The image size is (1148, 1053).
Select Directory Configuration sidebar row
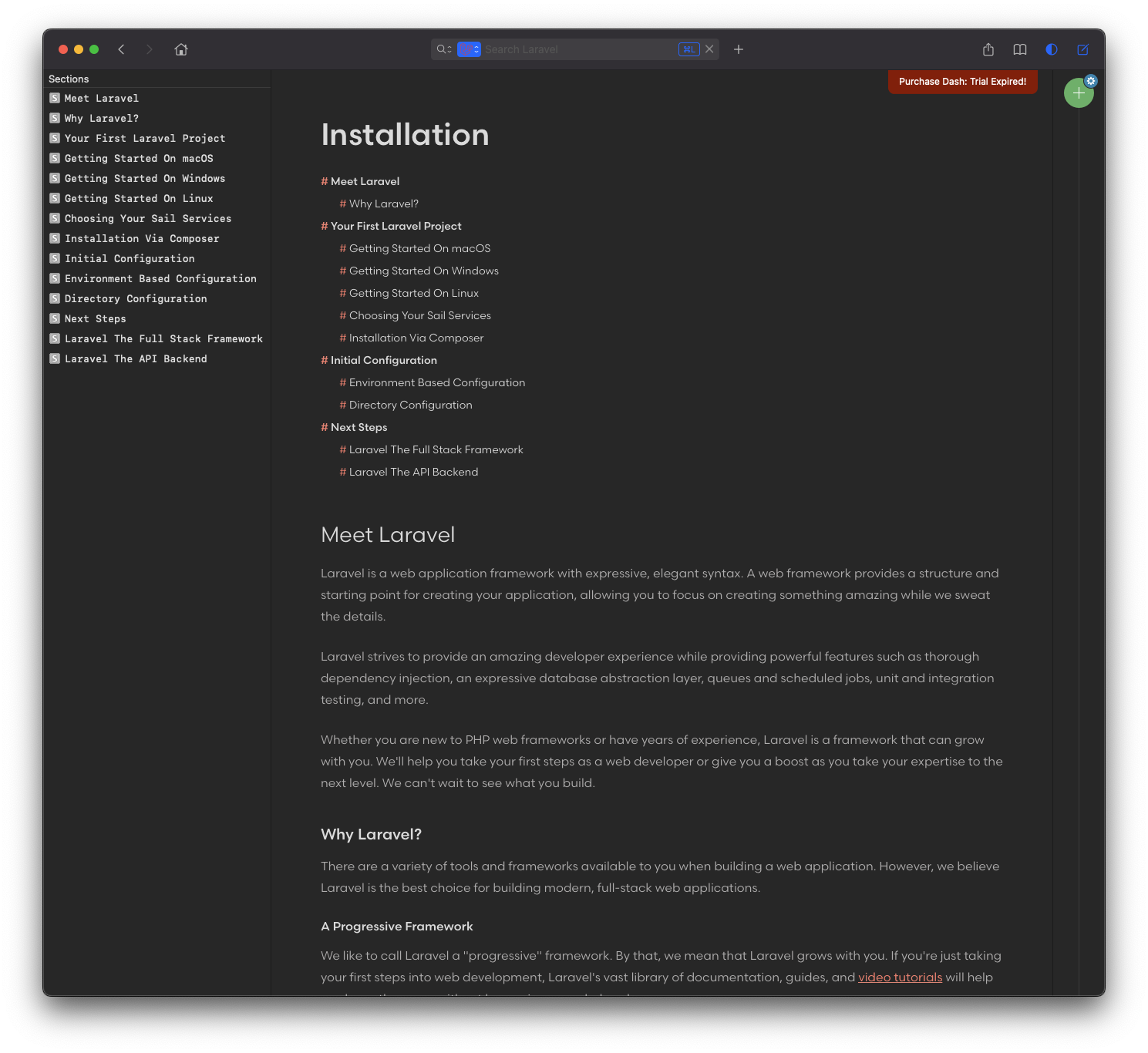[157, 299]
